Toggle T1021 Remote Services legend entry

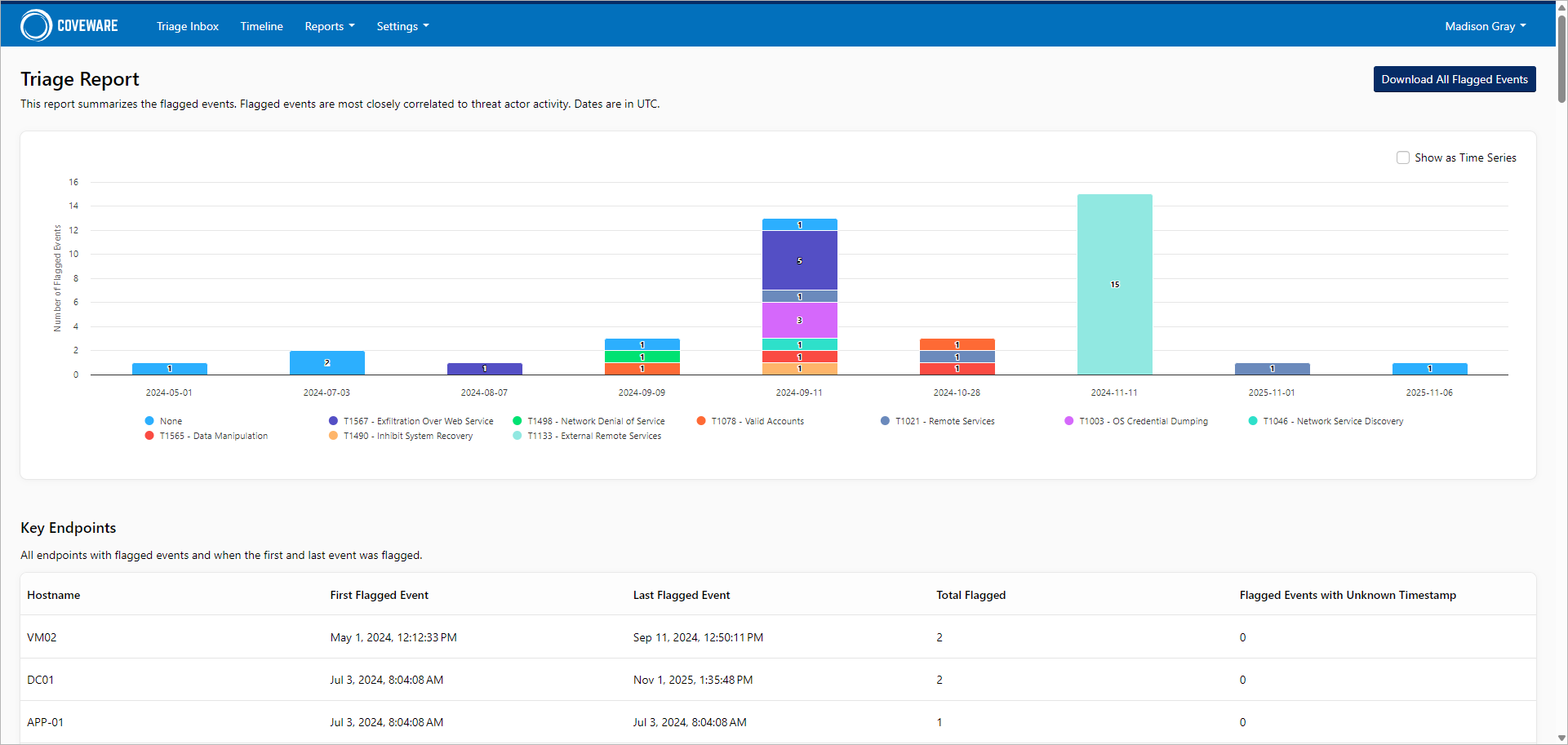point(938,421)
